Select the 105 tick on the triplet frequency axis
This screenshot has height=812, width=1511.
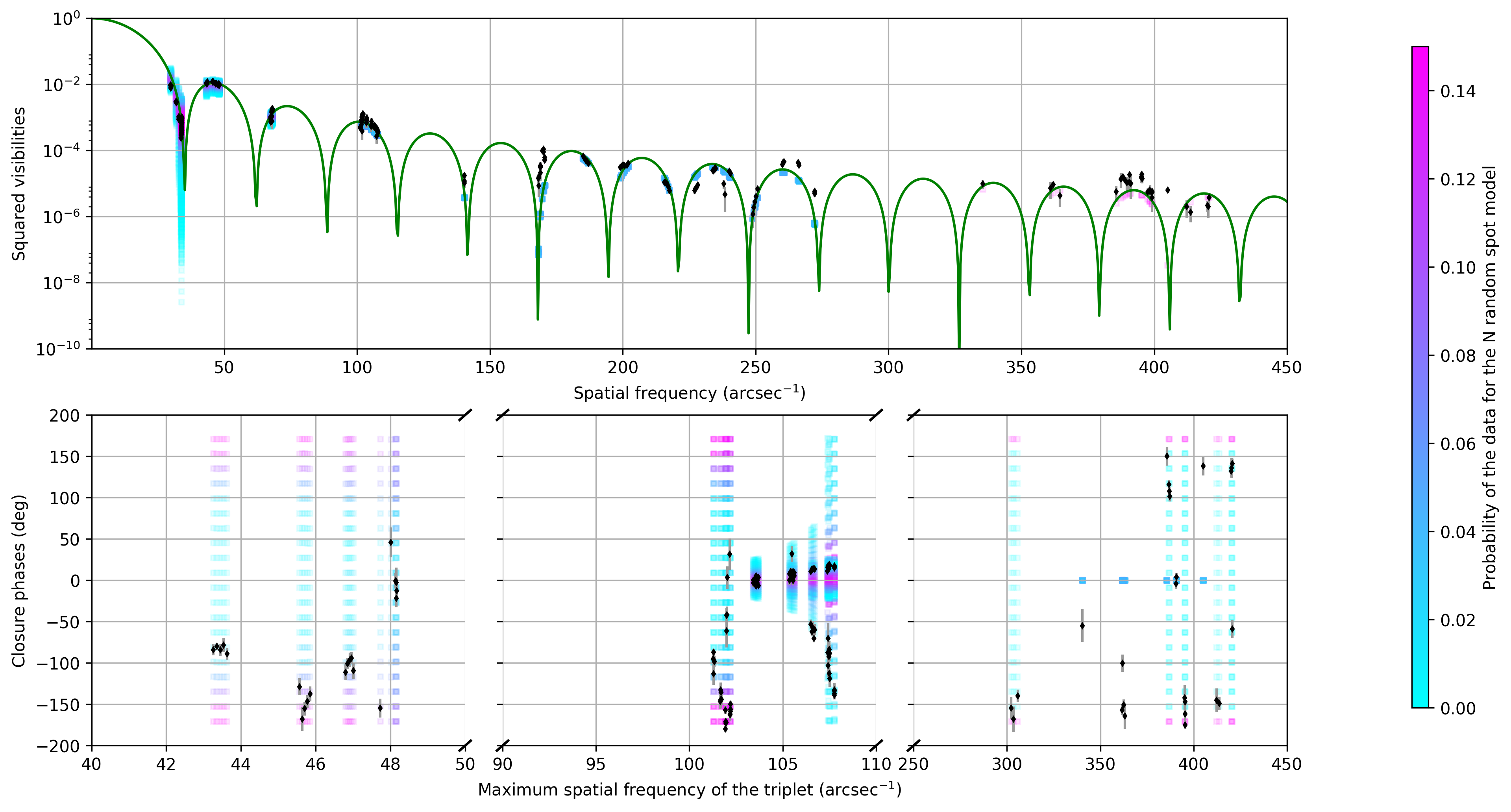[x=782, y=764]
